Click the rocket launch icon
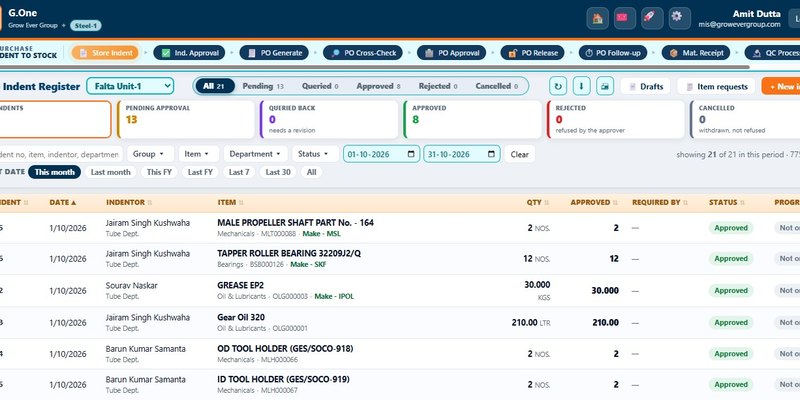The height and width of the screenshot is (400, 800). (x=653, y=18)
